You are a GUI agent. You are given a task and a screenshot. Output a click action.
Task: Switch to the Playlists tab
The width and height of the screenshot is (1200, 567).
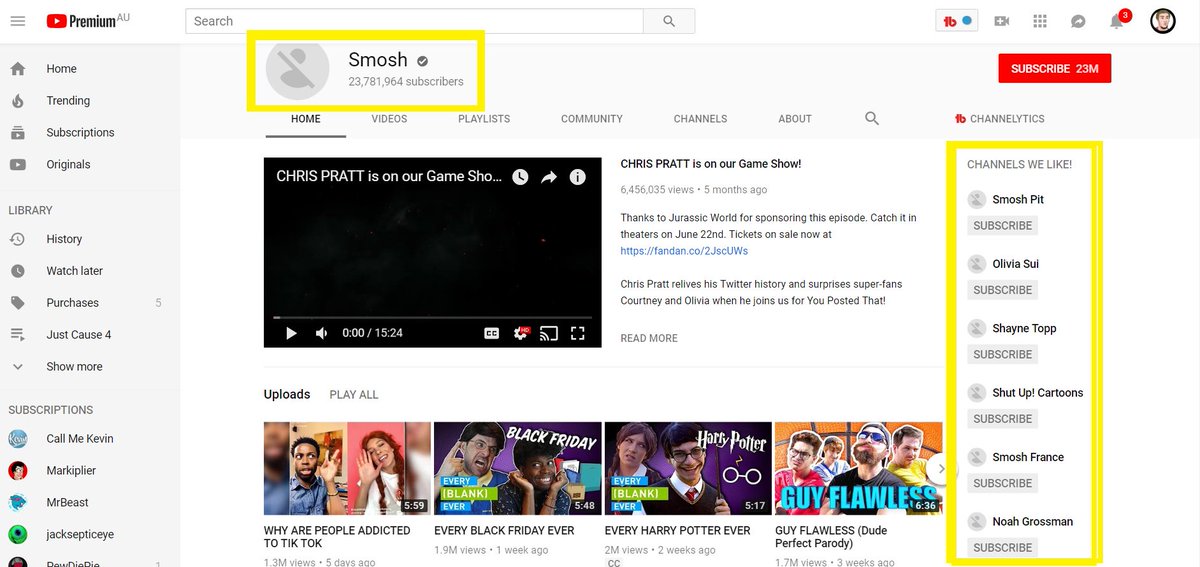484,118
